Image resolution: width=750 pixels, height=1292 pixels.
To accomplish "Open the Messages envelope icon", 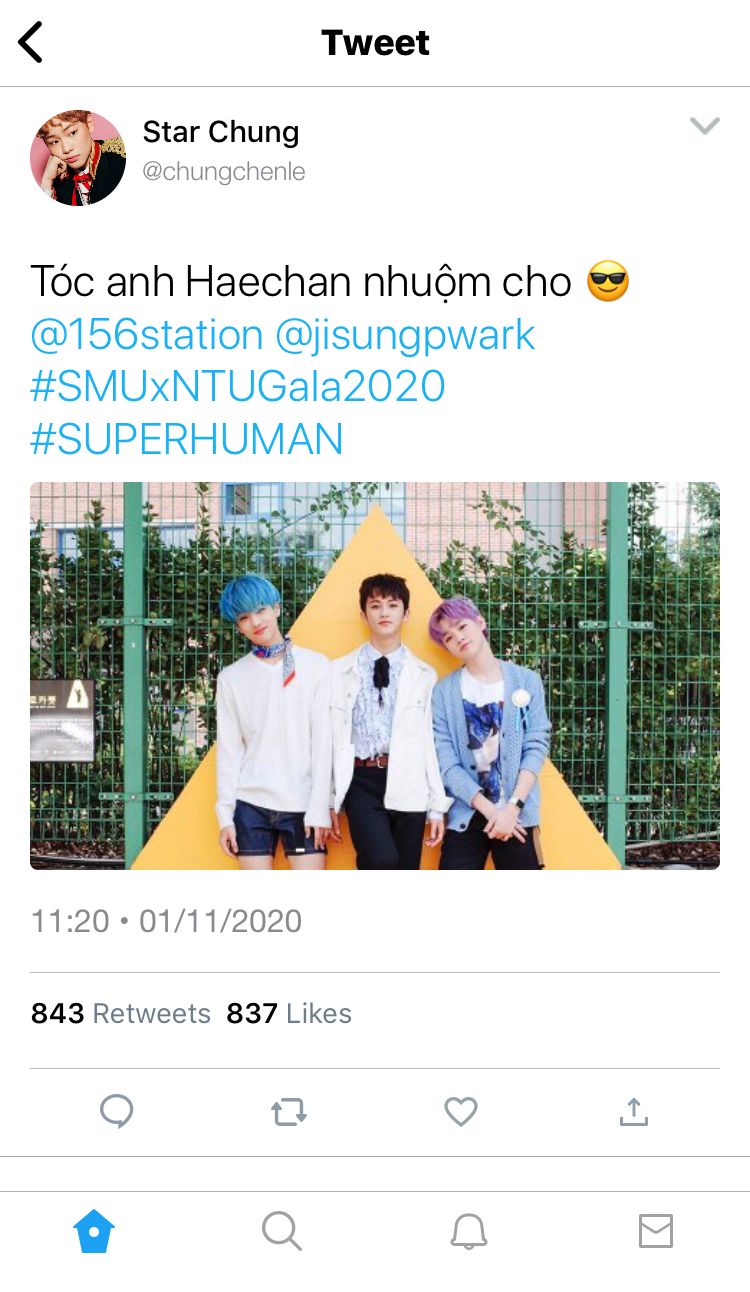I will pos(656,1231).
